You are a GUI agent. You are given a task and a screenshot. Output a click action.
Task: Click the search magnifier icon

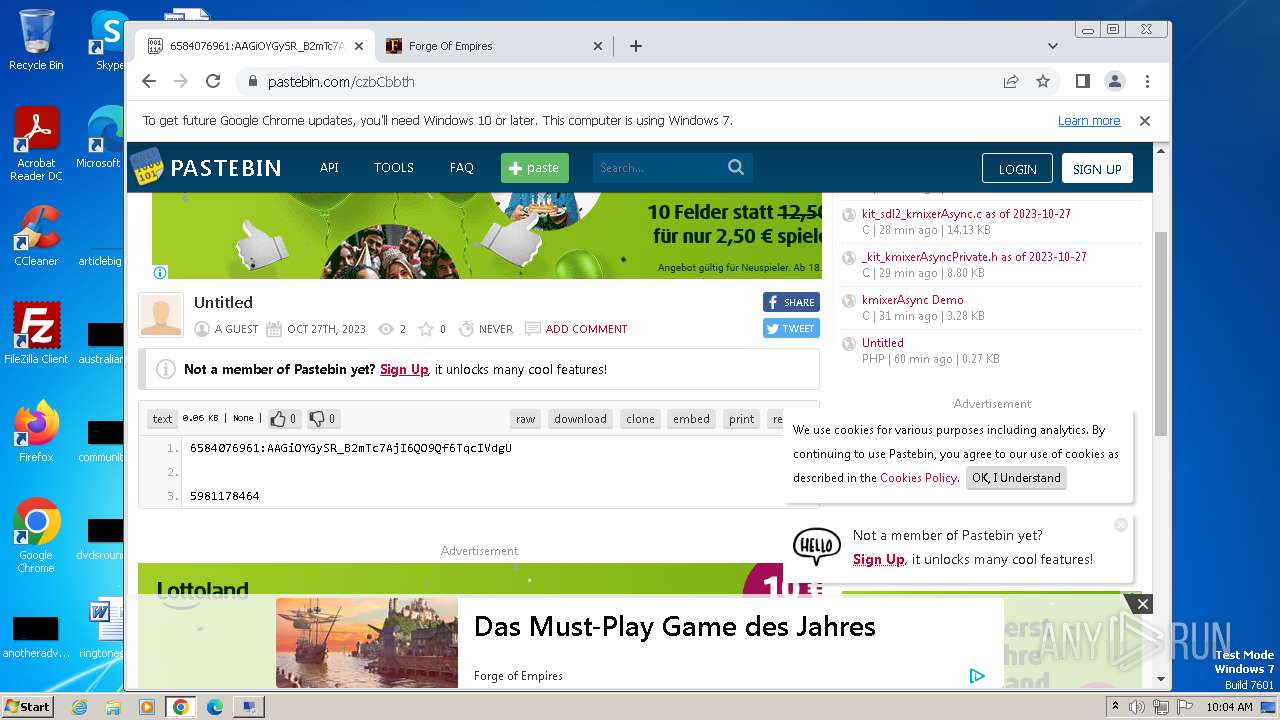tap(736, 168)
